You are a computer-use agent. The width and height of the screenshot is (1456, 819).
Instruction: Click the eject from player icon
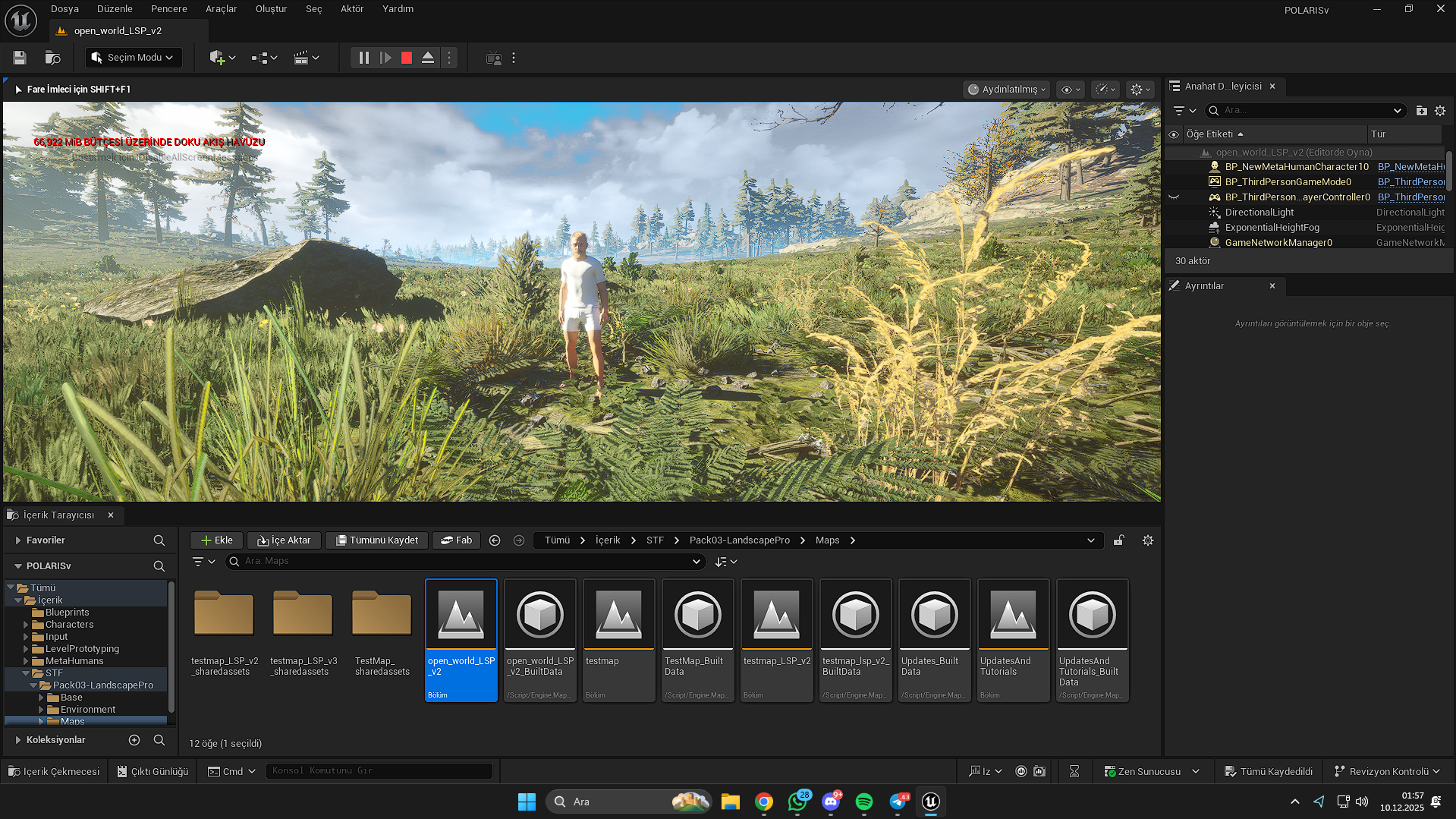click(x=428, y=58)
